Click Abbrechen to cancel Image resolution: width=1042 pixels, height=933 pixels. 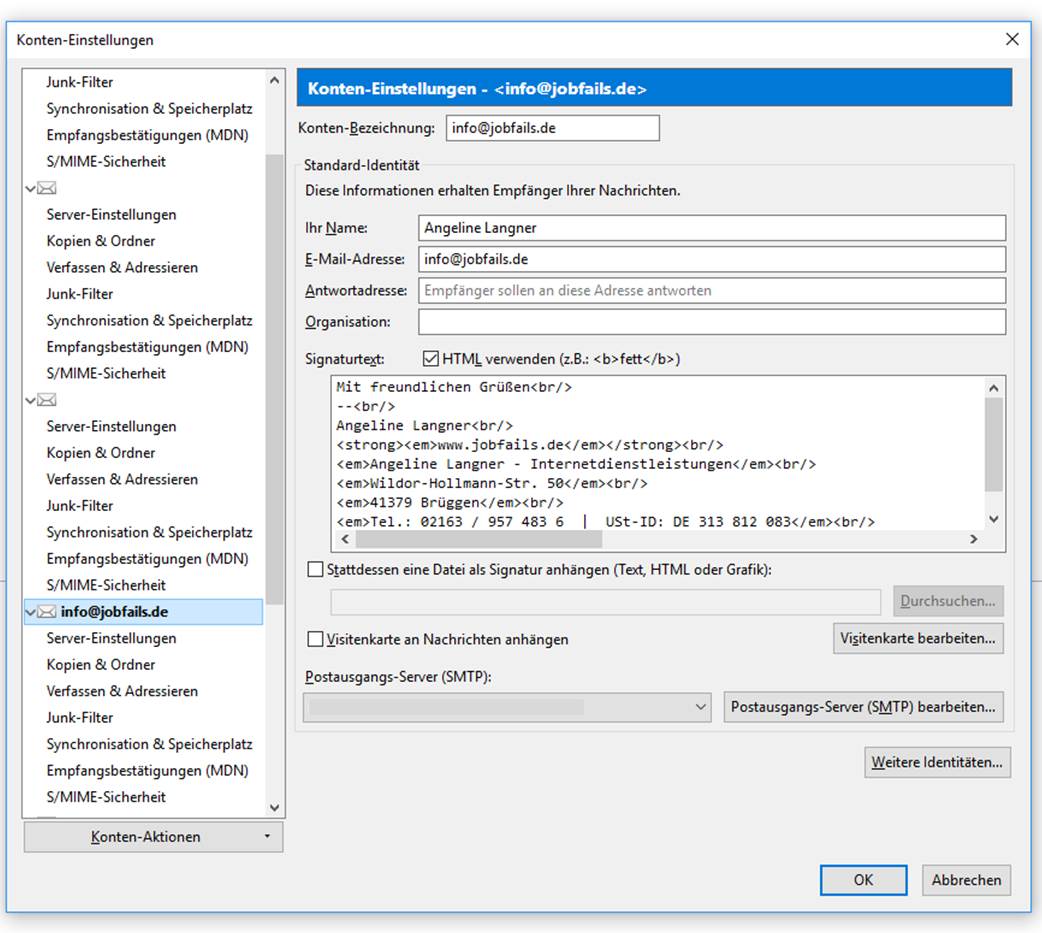pos(966,880)
